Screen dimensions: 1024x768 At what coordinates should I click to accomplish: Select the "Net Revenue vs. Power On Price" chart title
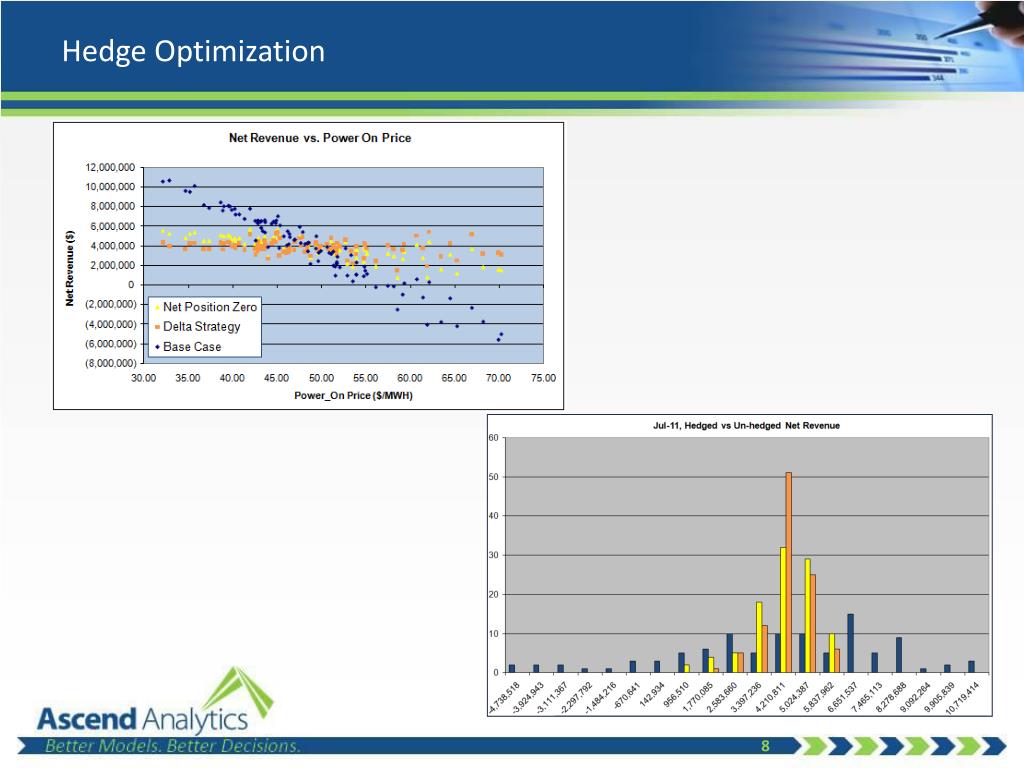320,138
